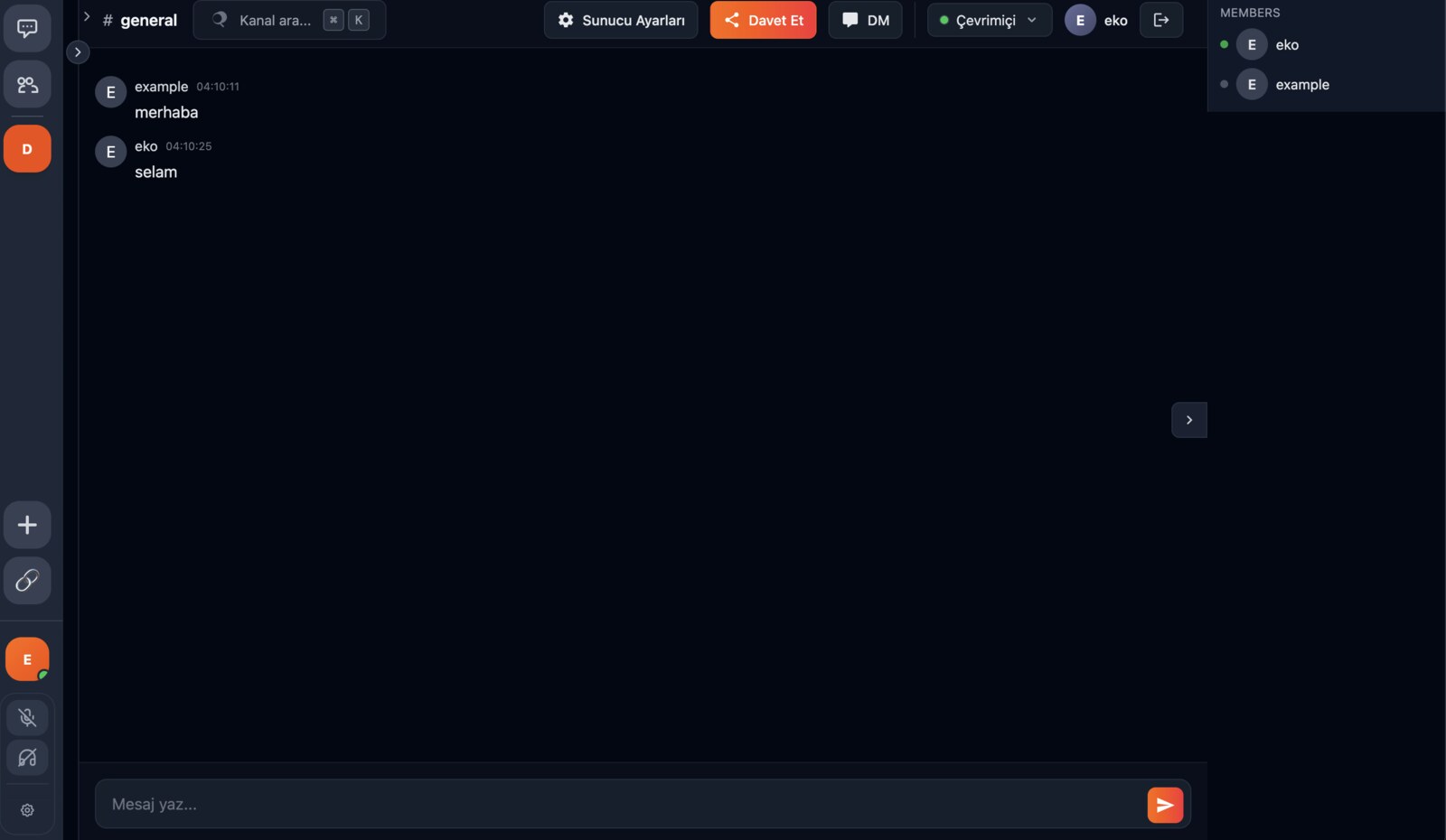Open the chat messages icon in sidebar
Viewport: 1446px width, 840px height.
pyautogui.click(x=27, y=28)
